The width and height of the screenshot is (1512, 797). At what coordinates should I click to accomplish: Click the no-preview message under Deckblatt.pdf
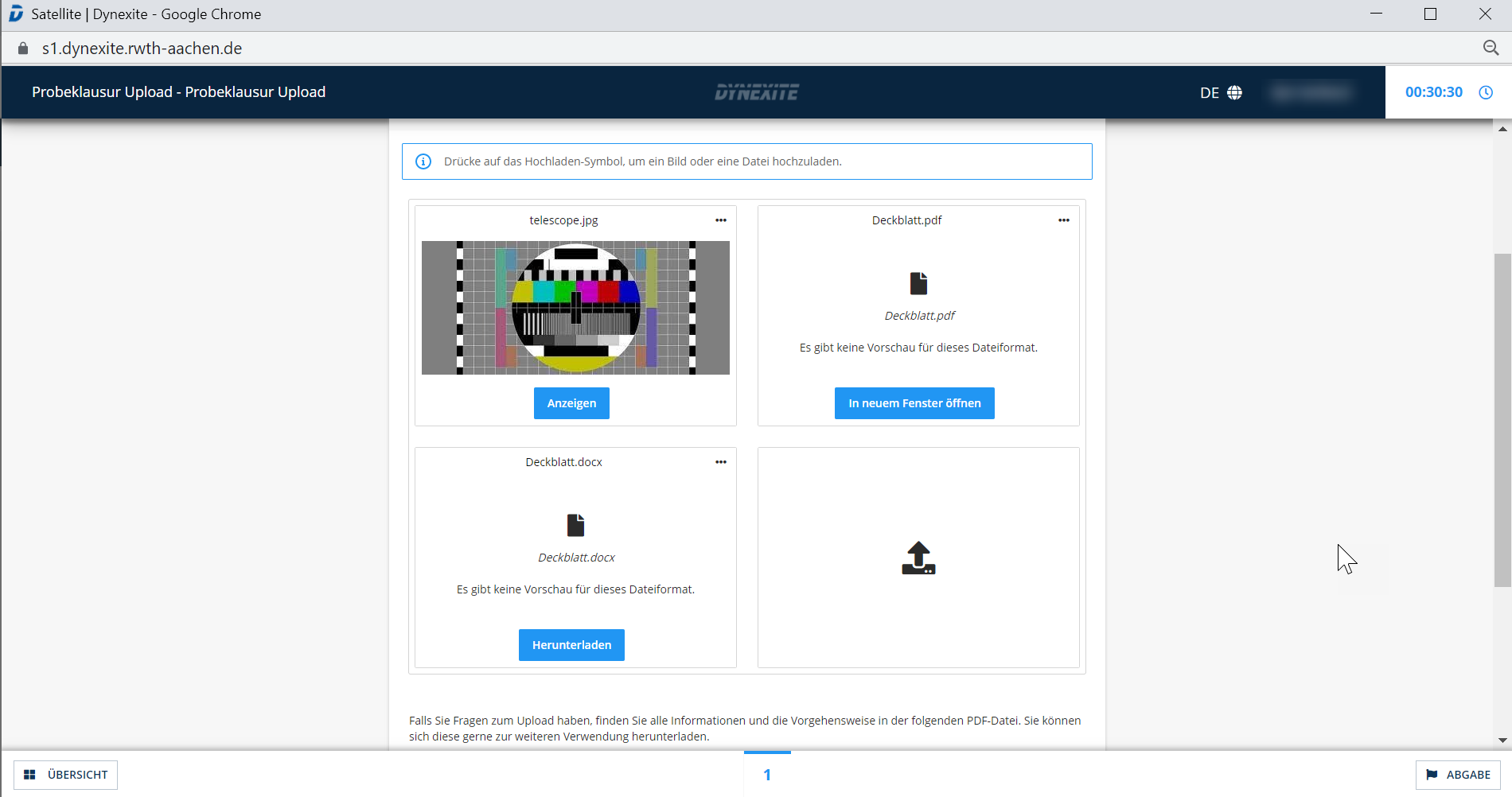pos(918,348)
